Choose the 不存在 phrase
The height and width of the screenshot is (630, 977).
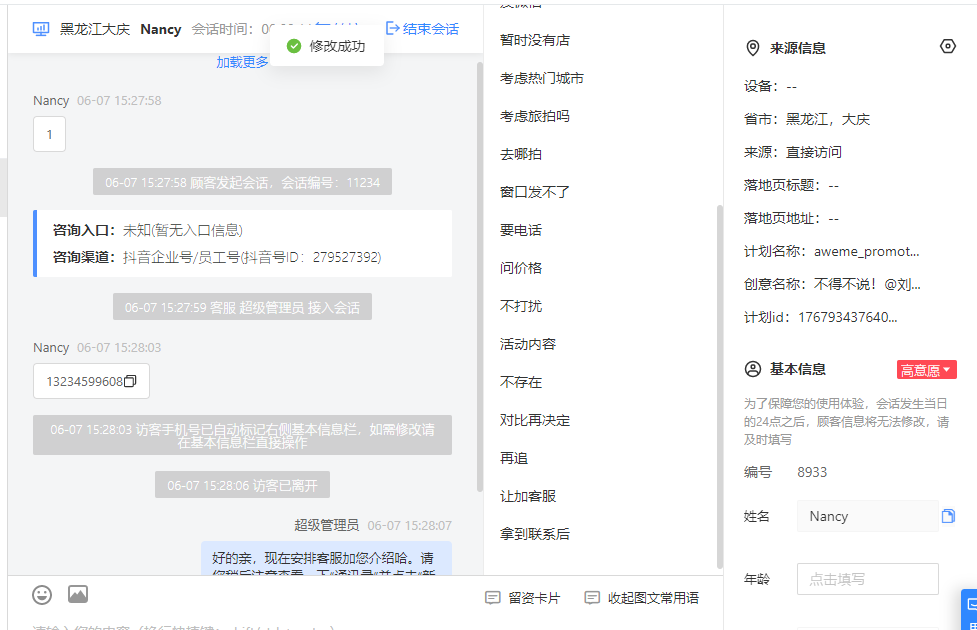point(521,382)
